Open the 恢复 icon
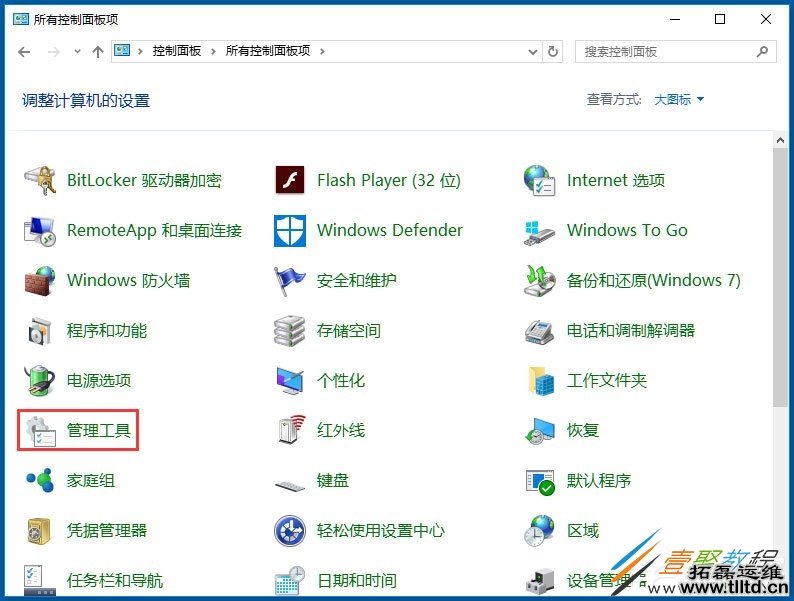Screen dimensions: 794x601 pos(539,431)
